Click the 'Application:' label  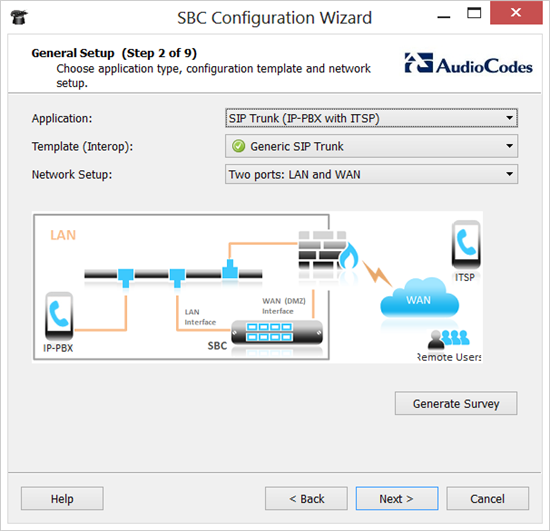point(62,119)
